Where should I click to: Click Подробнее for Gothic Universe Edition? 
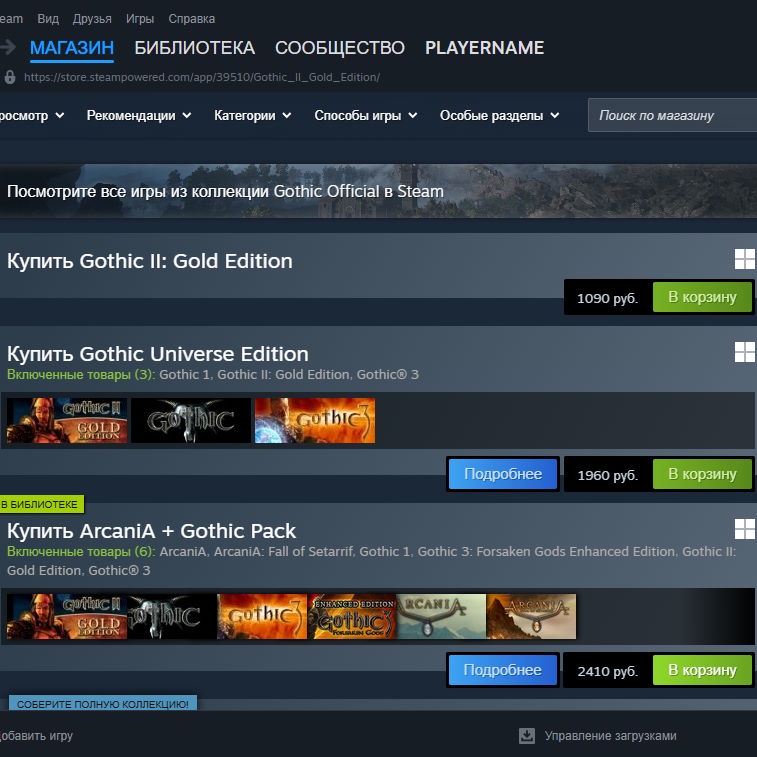pos(503,474)
